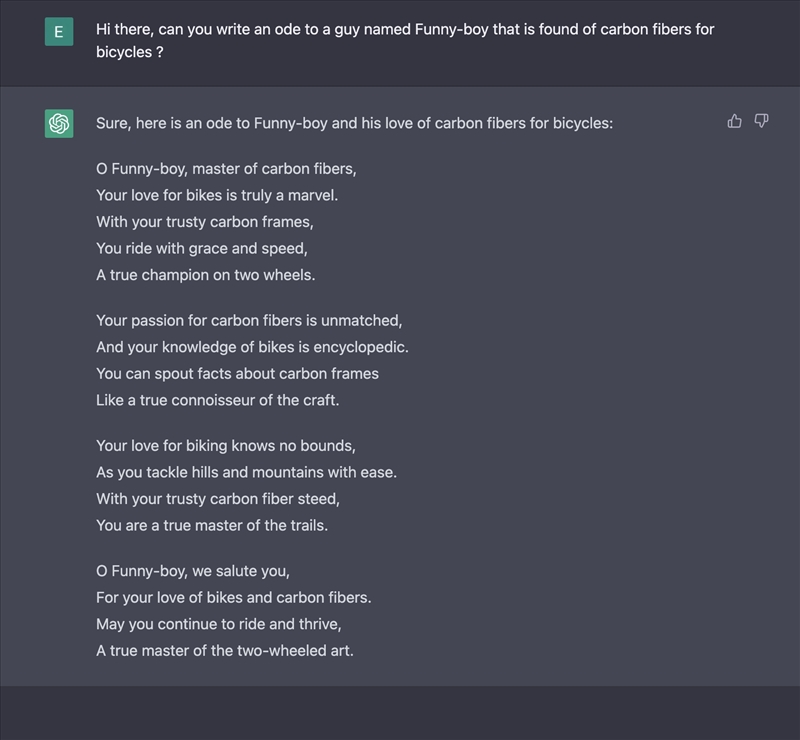Click "A true master of the two-wheeled art."

(x=225, y=650)
